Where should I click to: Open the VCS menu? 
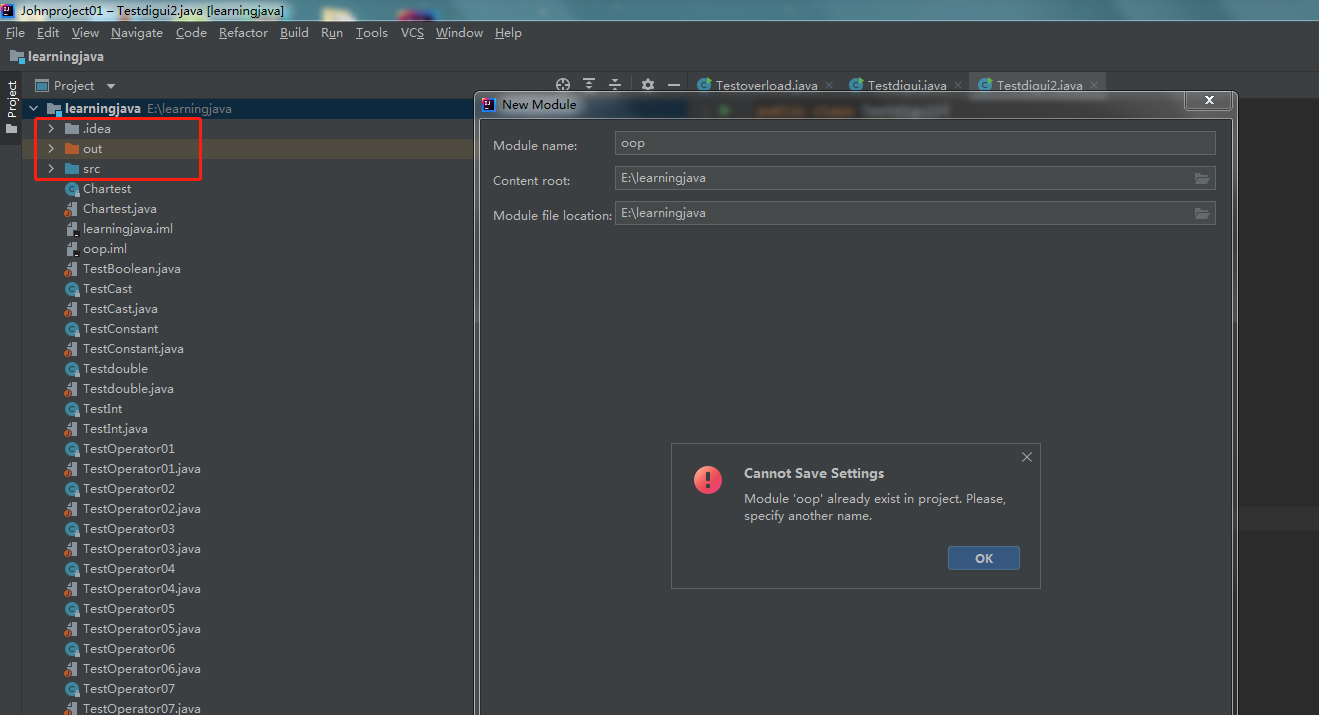pos(412,33)
